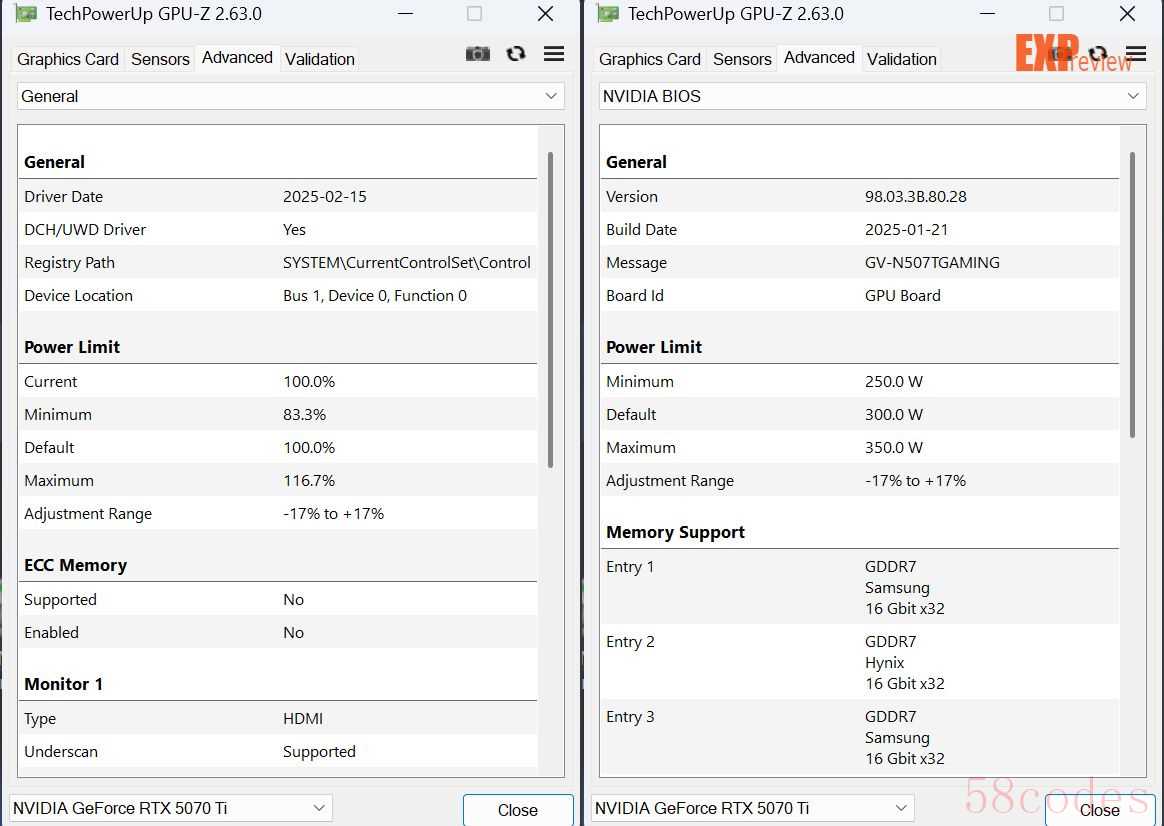Click the Maximum power value 350.0 W
Image resolution: width=1164 pixels, height=826 pixels.
pos(894,448)
